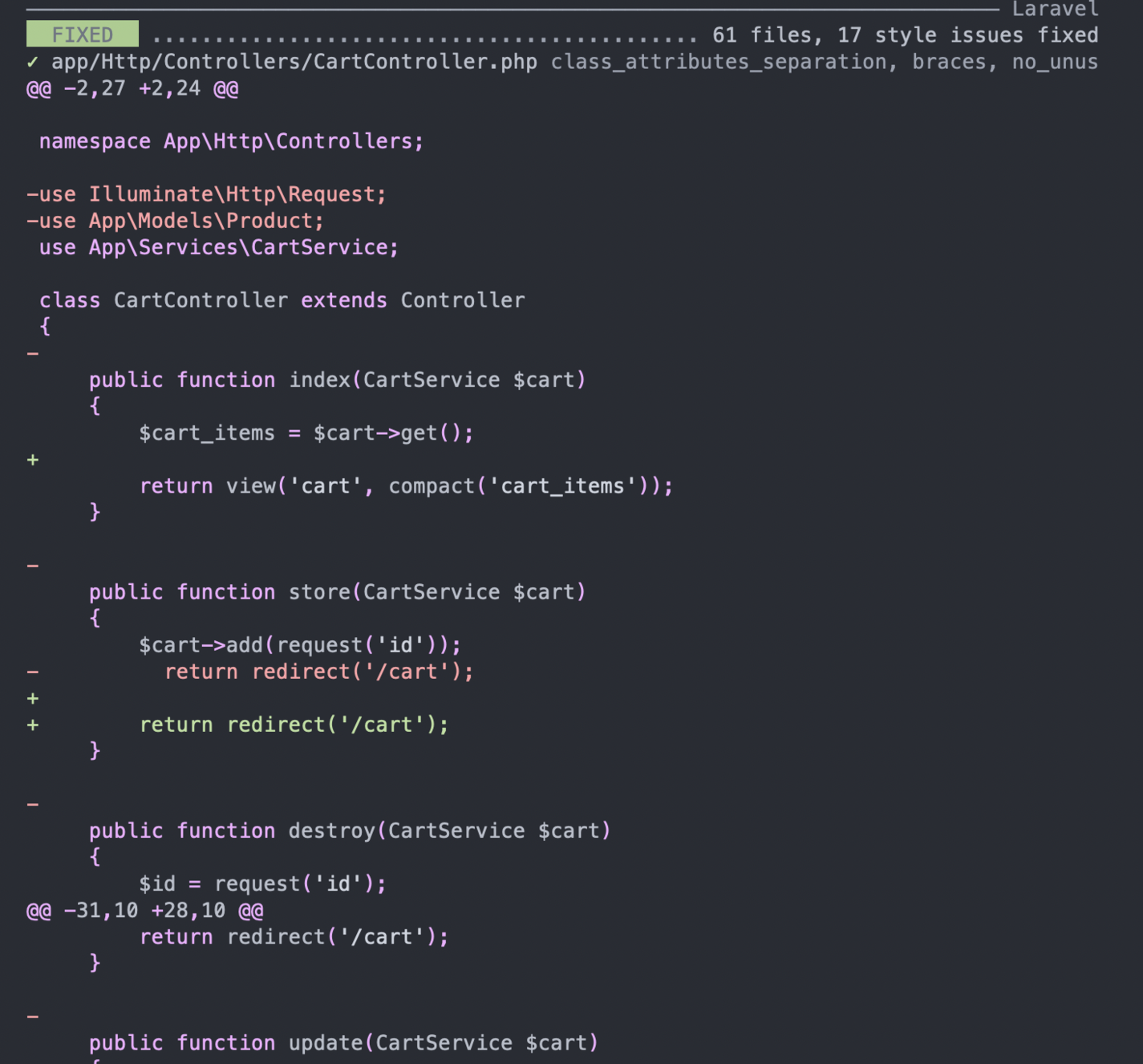The width and height of the screenshot is (1143, 1064).
Task: Click the index function definition line
Action: click(337, 379)
